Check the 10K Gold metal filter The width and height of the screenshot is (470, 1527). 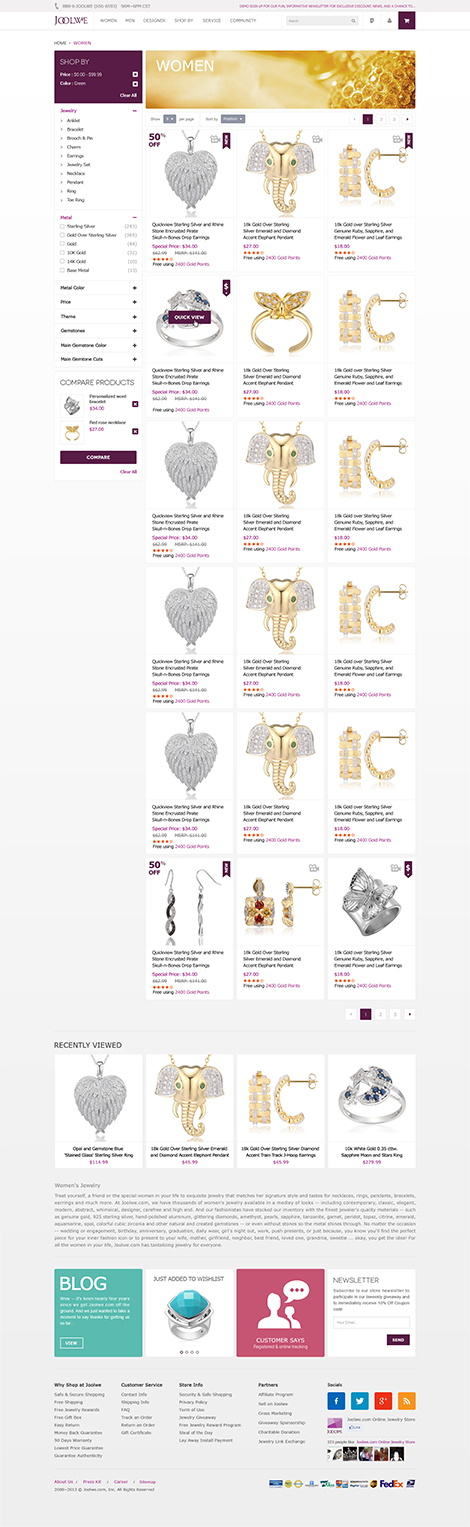tap(63, 252)
